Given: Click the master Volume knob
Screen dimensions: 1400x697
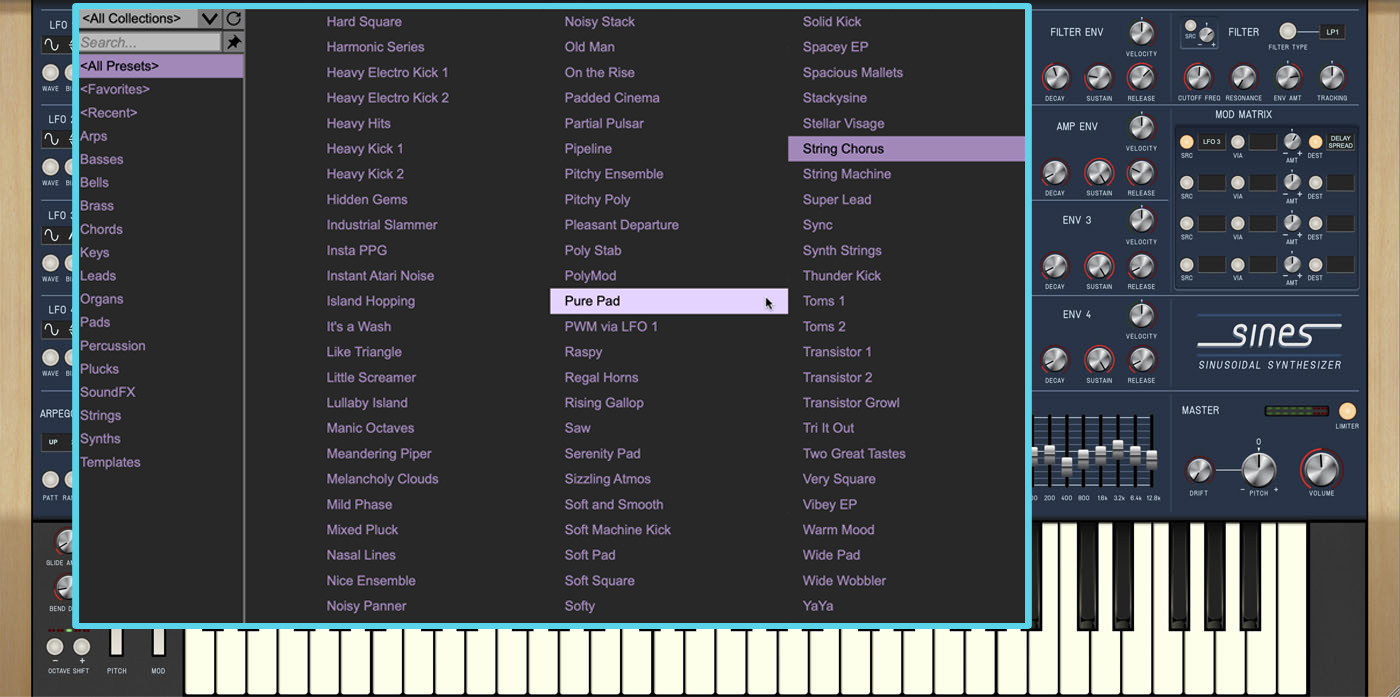Looking at the screenshot, I should pos(1321,469).
